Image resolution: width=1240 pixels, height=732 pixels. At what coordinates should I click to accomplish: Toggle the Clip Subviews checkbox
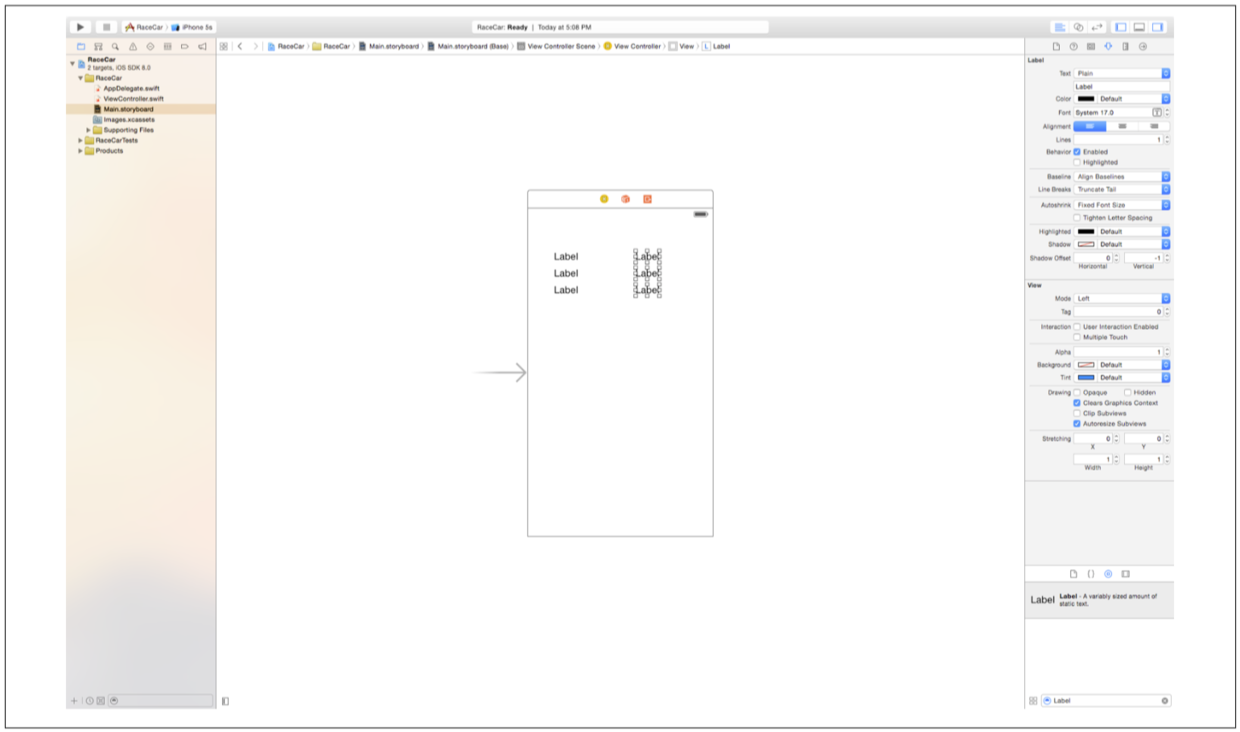tap(1077, 413)
